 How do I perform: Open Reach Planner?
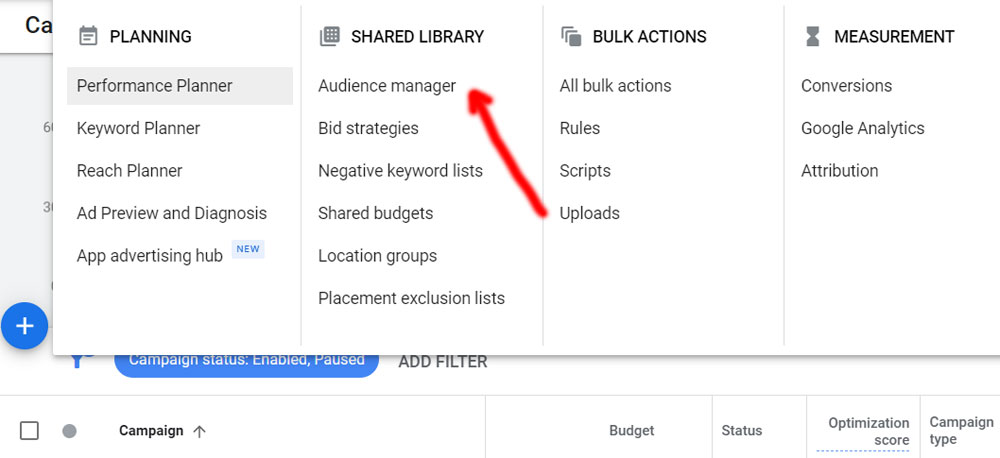click(x=129, y=171)
